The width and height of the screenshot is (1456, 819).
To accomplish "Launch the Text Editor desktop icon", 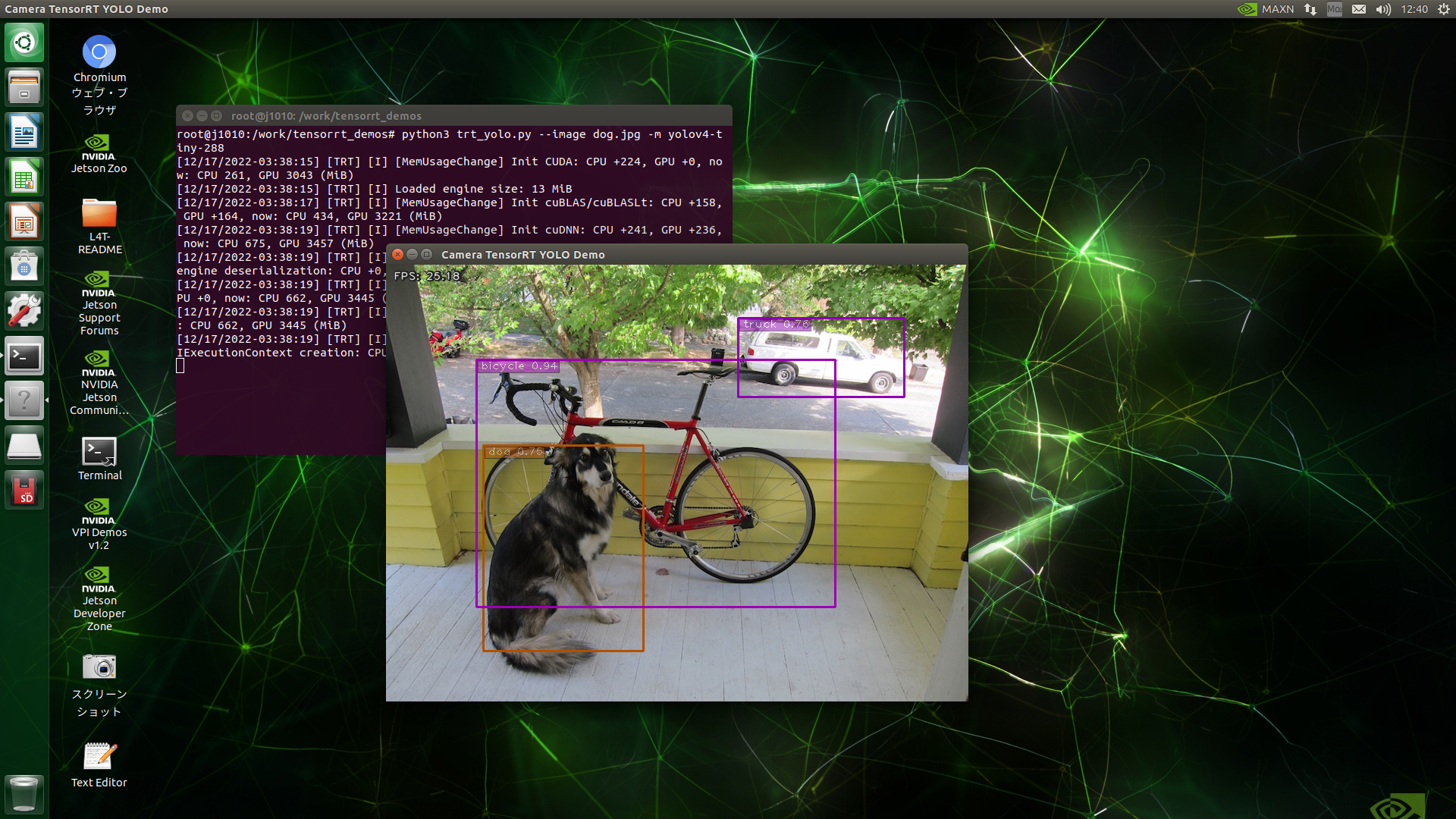I will click(x=99, y=756).
